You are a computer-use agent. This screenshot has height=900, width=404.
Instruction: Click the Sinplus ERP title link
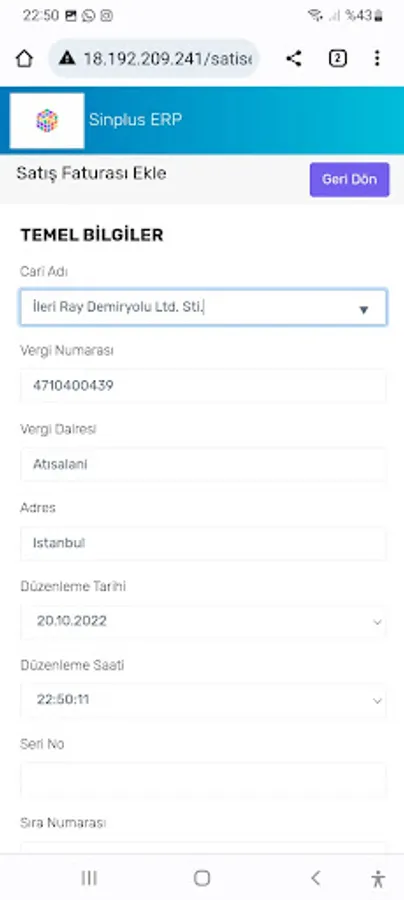(135, 119)
